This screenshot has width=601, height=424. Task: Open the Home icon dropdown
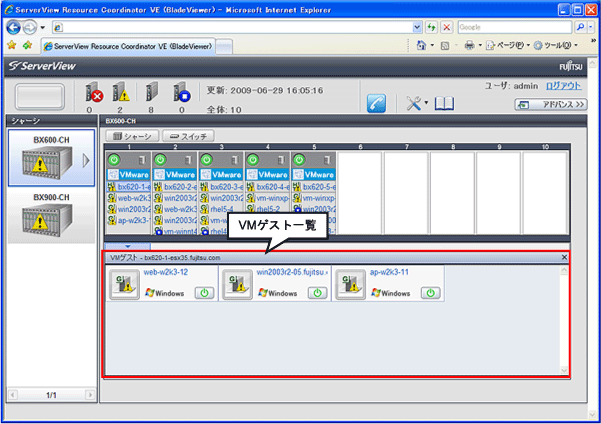(432, 46)
